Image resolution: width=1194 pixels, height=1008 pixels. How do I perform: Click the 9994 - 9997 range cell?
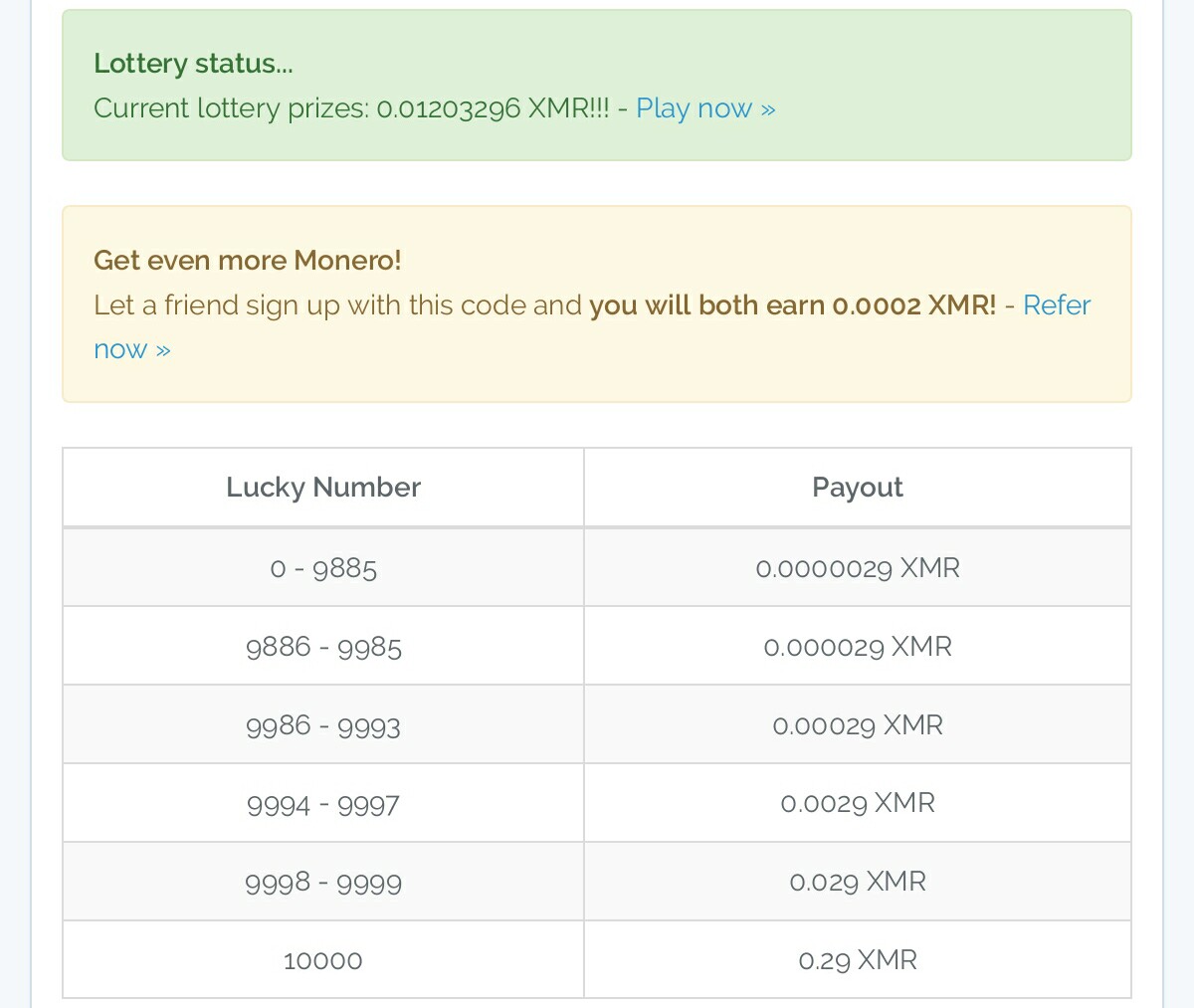click(323, 803)
